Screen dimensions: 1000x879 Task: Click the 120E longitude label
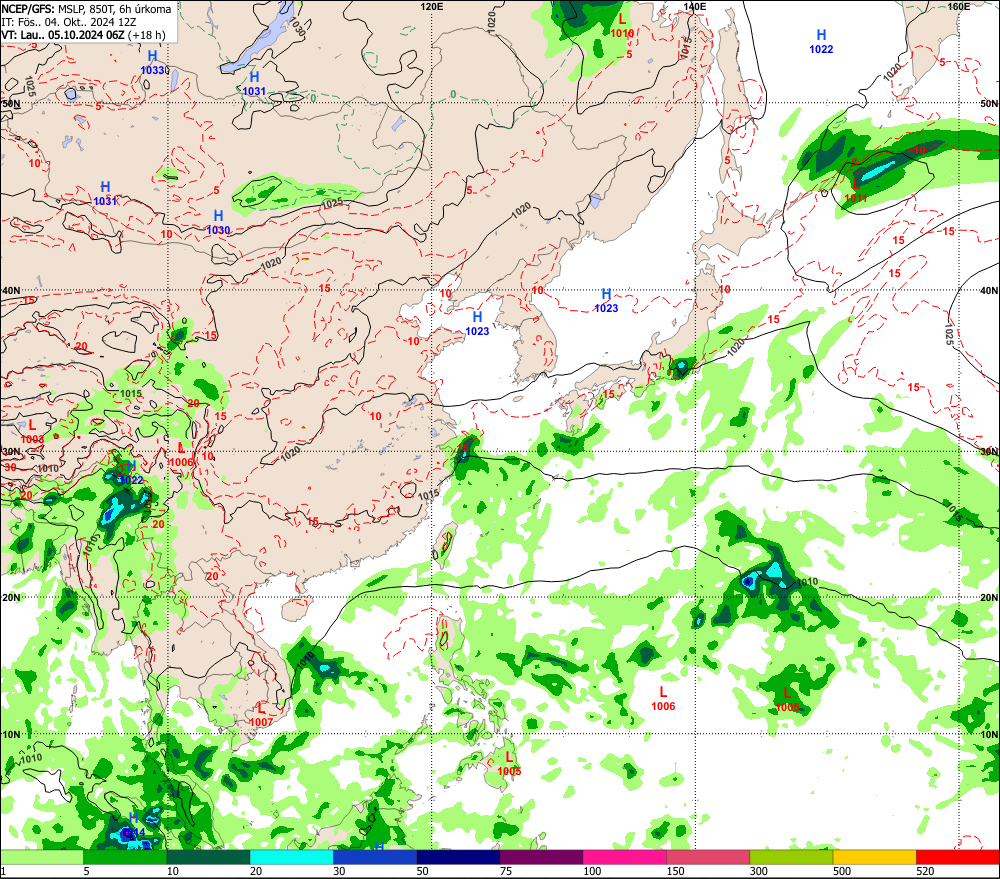coord(432,6)
